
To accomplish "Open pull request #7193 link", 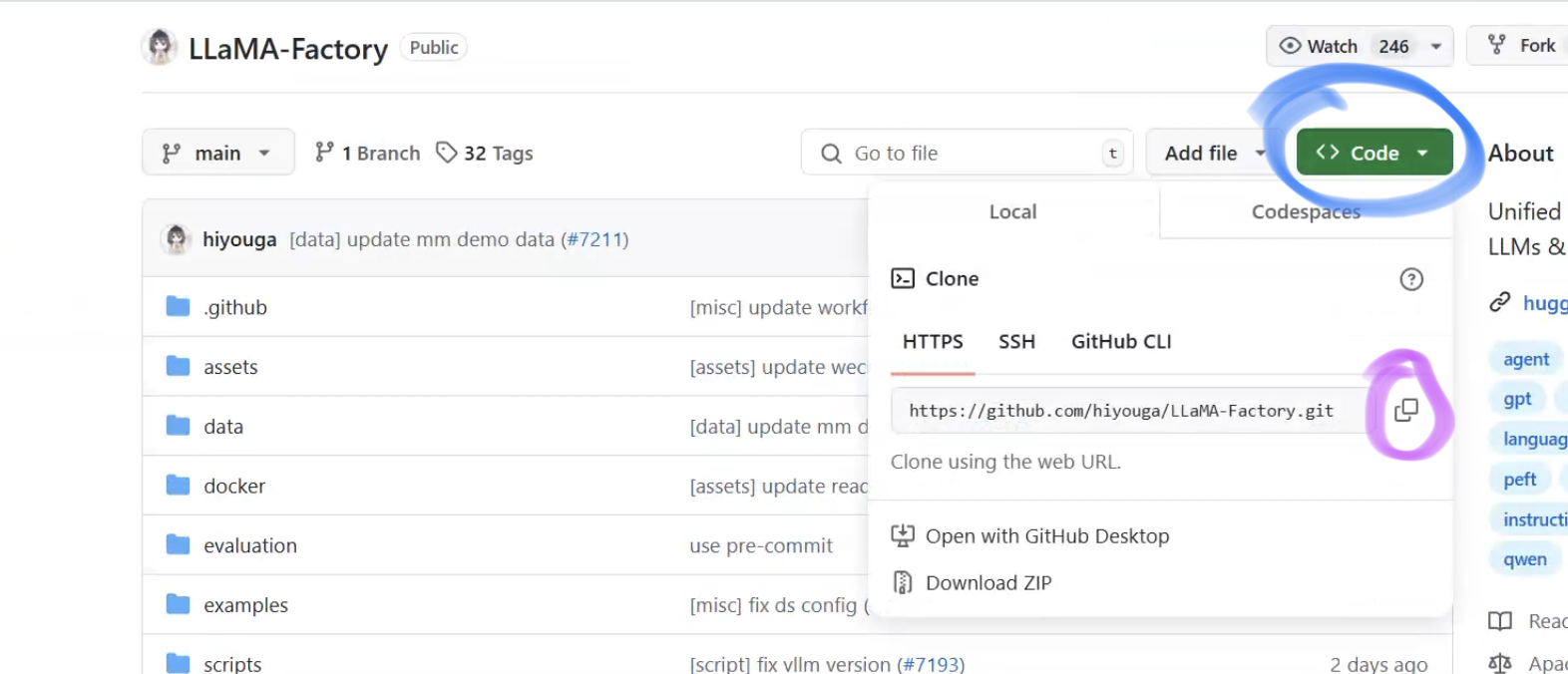I will click(x=932, y=664).
